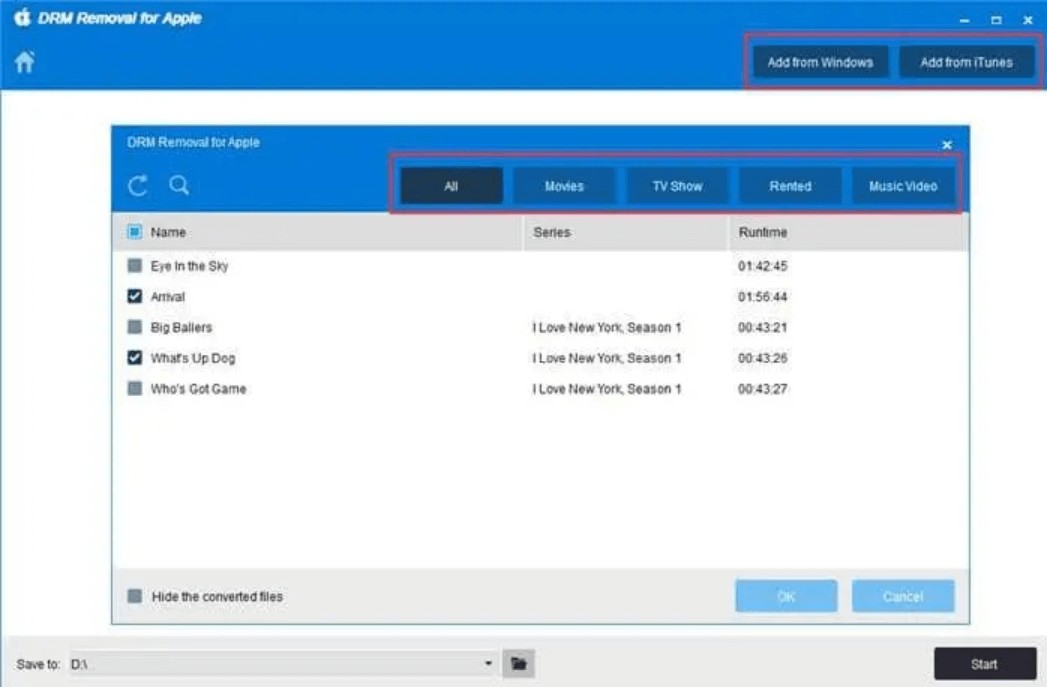Close the DRM Removal dialog
1047x687 pixels.
947,145
